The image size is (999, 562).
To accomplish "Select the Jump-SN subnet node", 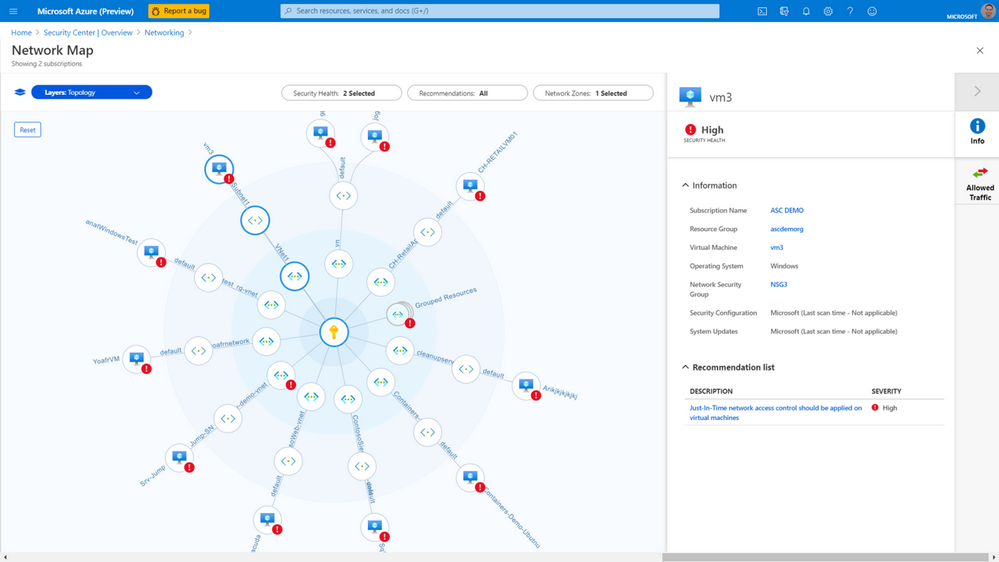I will click(x=228, y=419).
